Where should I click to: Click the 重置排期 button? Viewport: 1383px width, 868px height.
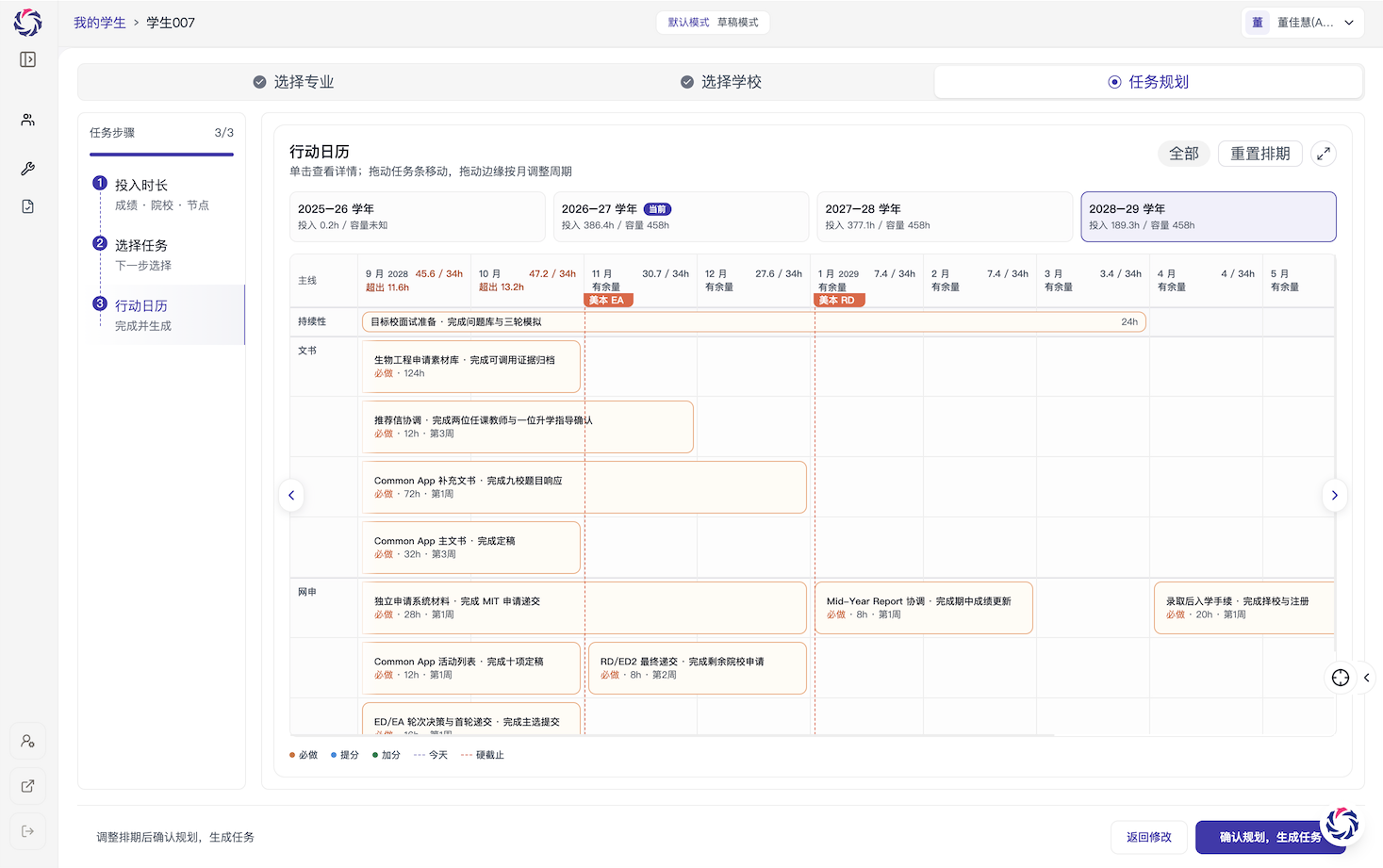tap(1260, 154)
